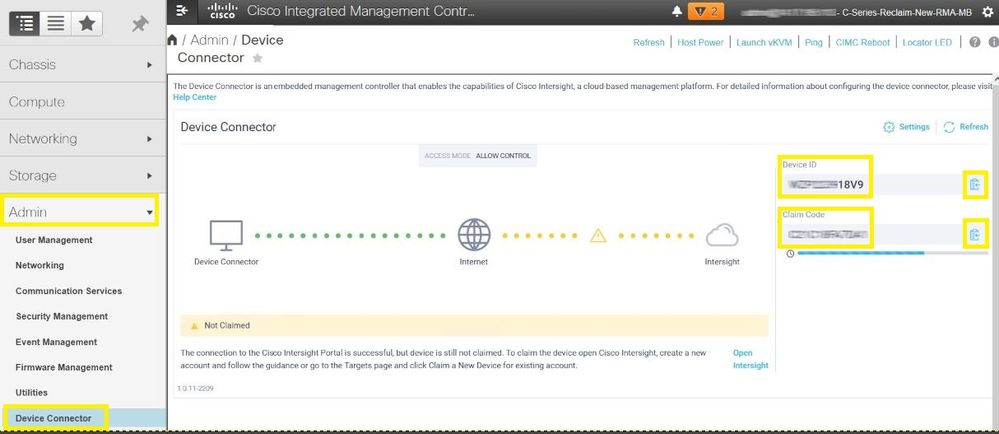Copy the Device ID to clipboard
Screen dimensions: 999x434
point(975,185)
